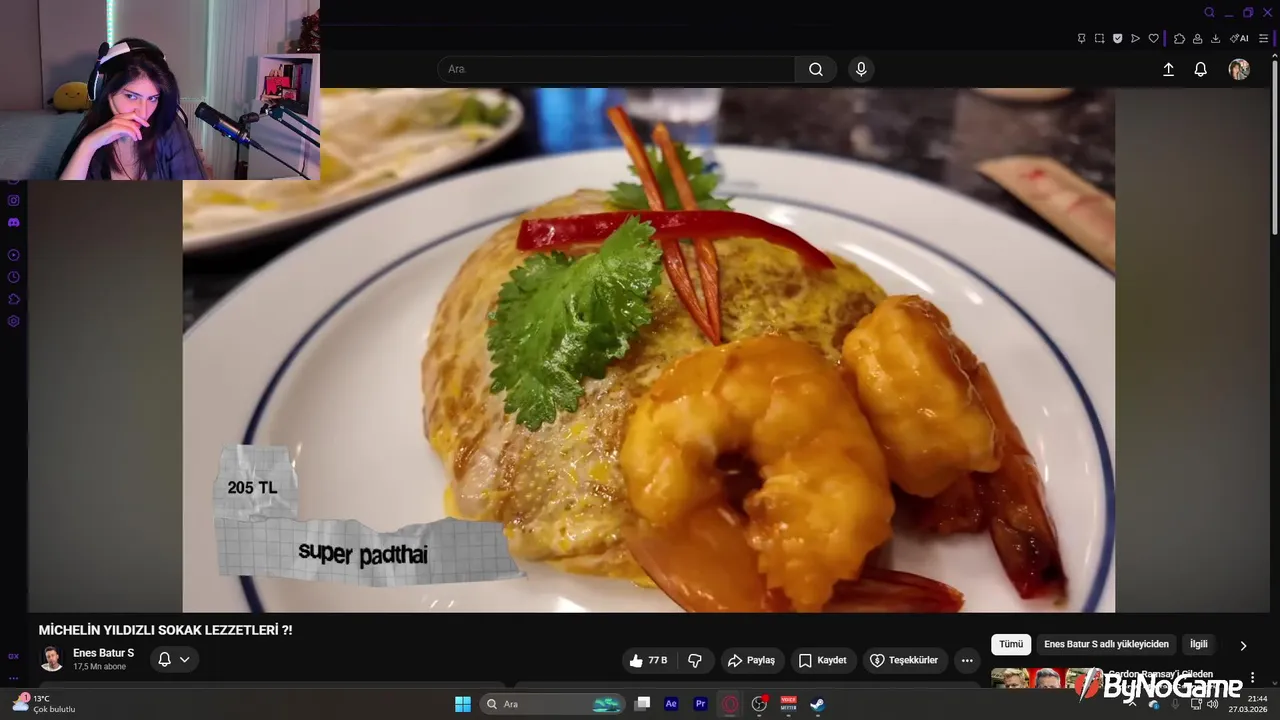Click the video player showing pad thai
The height and width of the screenshot is (720, 1280).
648,350
